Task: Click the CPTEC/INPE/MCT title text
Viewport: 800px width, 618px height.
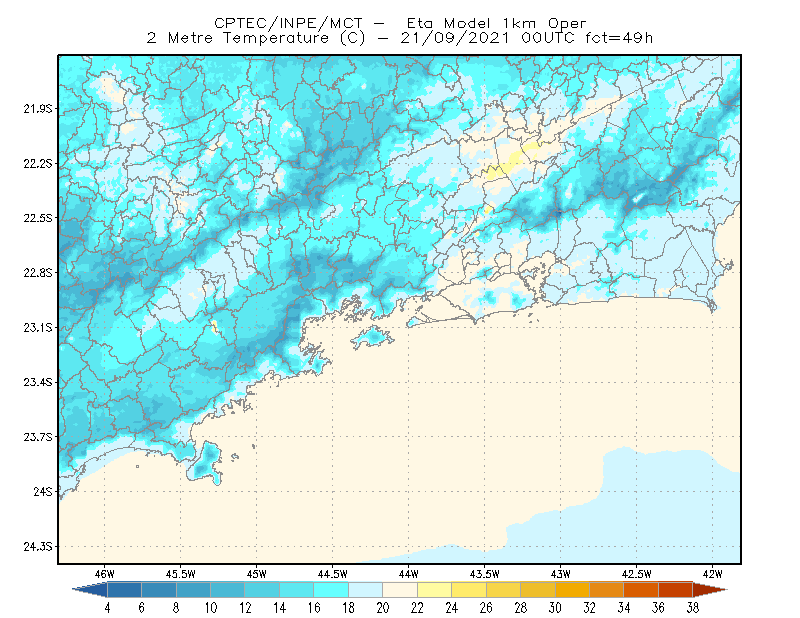Action: click(288, 23)
